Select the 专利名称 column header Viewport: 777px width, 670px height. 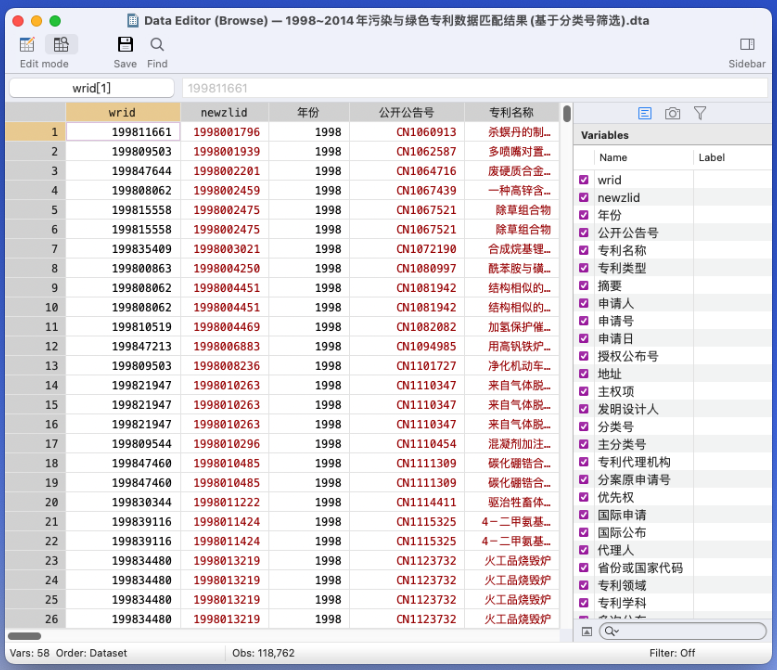(x=511, y=112)
